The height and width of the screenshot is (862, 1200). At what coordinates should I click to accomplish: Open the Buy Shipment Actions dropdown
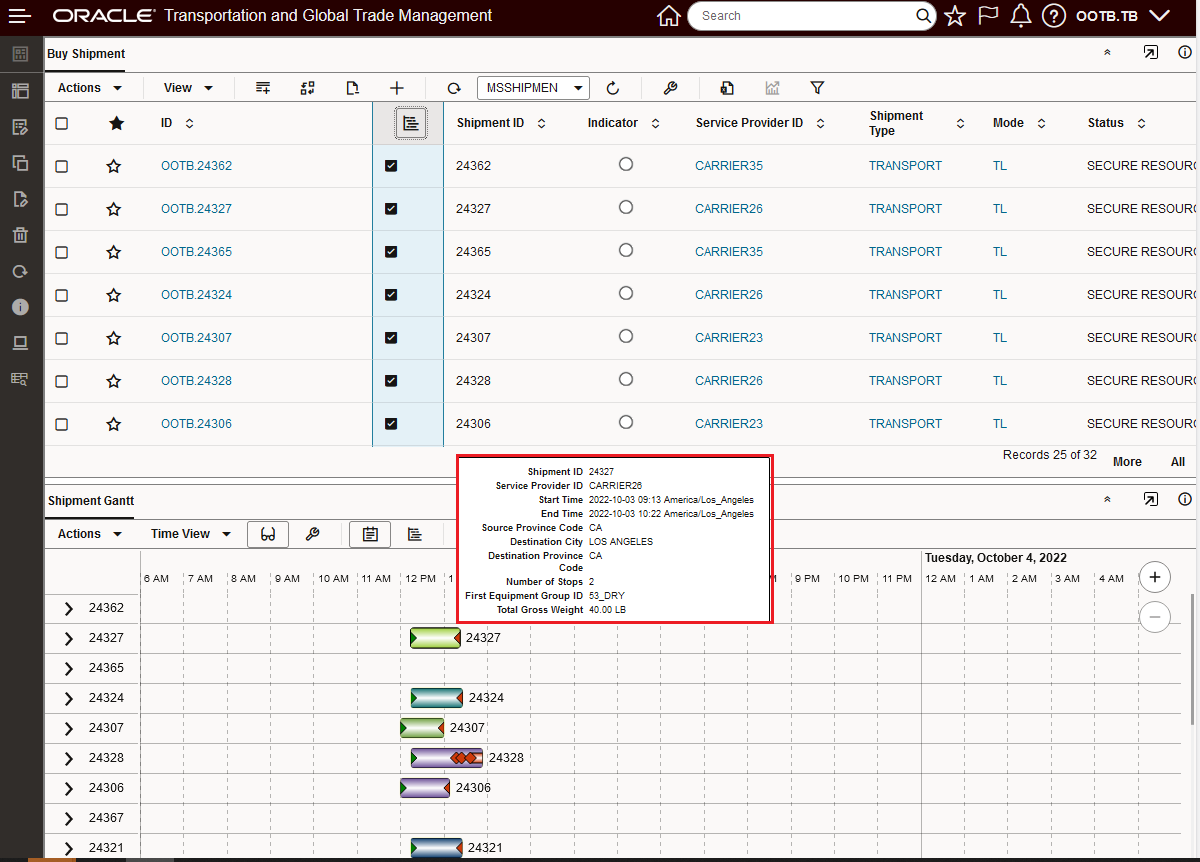[x=90, y=88]
